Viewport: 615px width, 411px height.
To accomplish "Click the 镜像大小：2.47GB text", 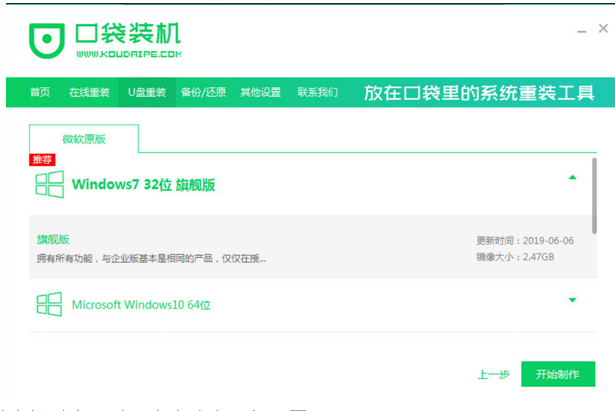I will click(515, 257).
